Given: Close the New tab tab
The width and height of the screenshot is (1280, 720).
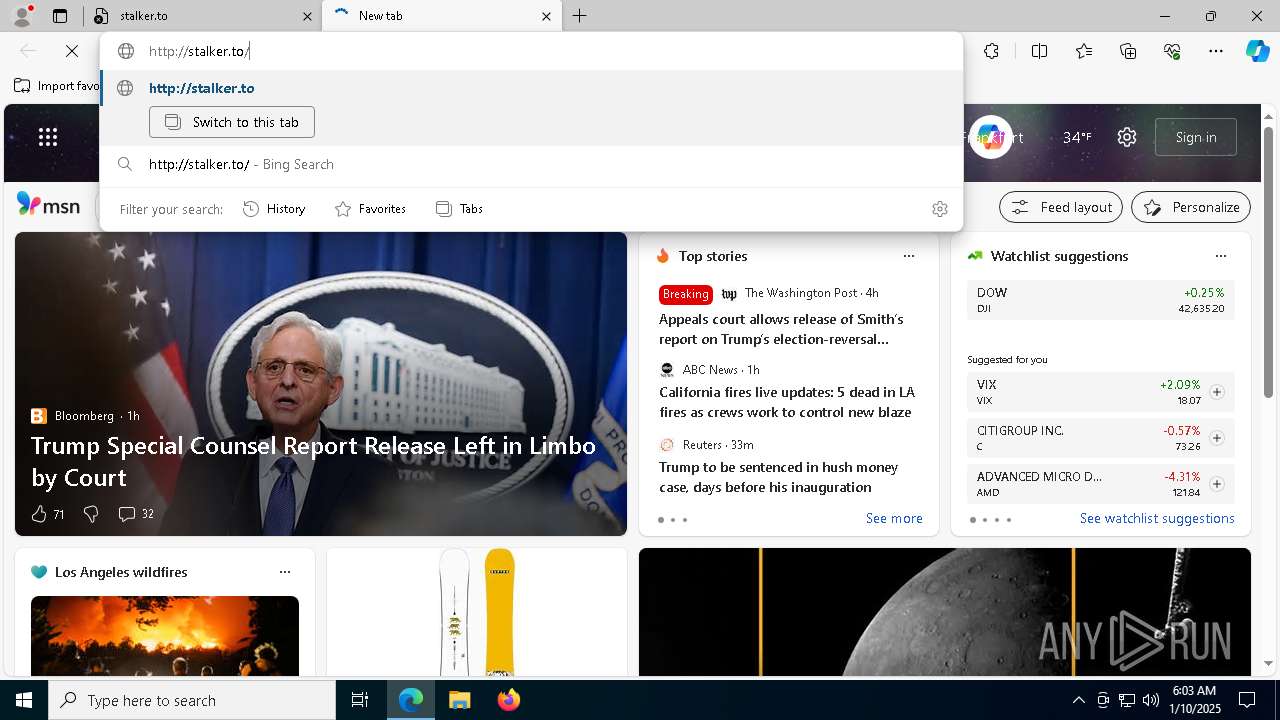Looking at the screenshot, I should tap(546, 16).
